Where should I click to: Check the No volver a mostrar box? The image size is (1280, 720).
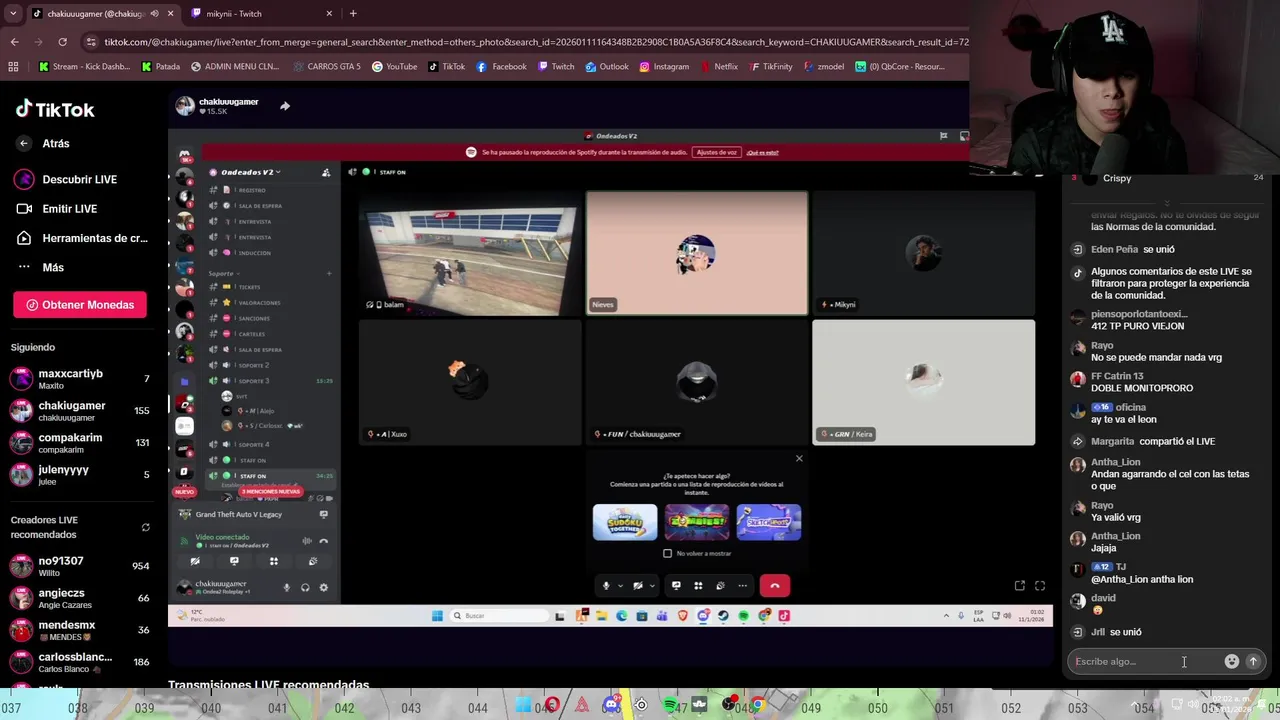(x=668, y=553)
